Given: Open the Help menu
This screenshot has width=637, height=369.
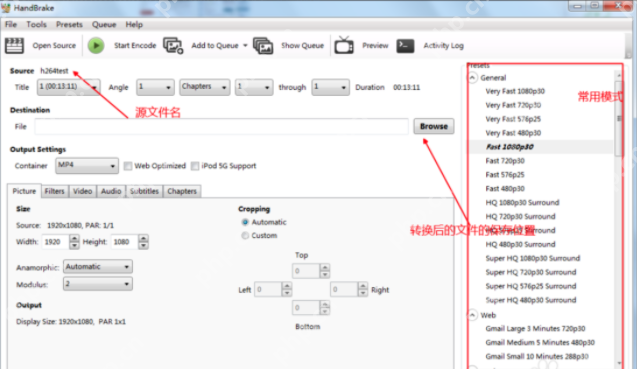Looking at the screenshot, I should click(x=134, y=24).
